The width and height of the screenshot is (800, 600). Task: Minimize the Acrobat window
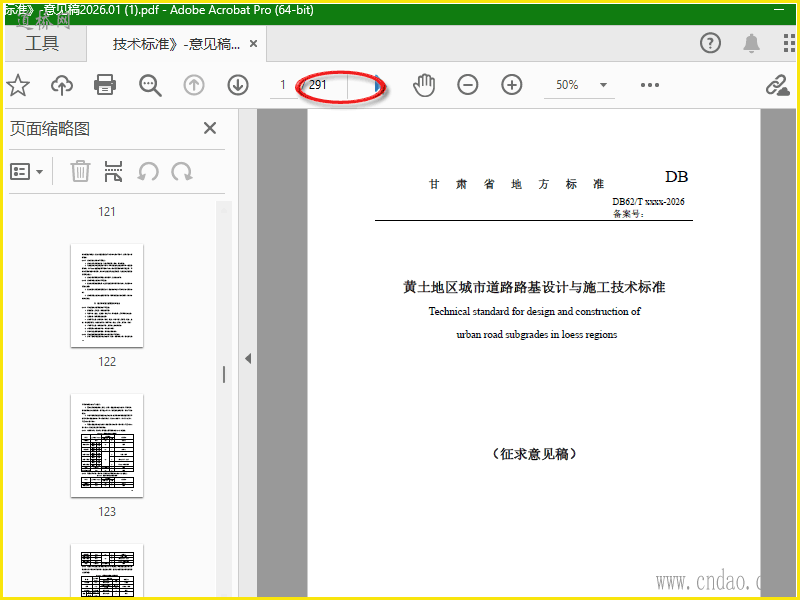pyautogui.click(x=779, y=9)
